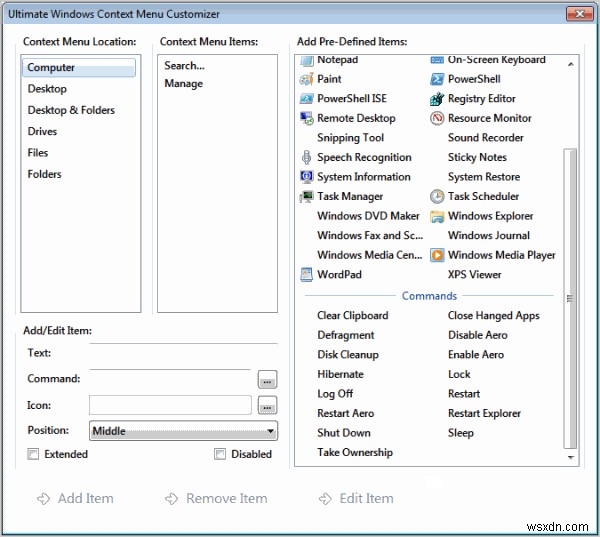The image size is (600, 537).
Task: Select Clear Clipboard command
Action: pos(353,316)
